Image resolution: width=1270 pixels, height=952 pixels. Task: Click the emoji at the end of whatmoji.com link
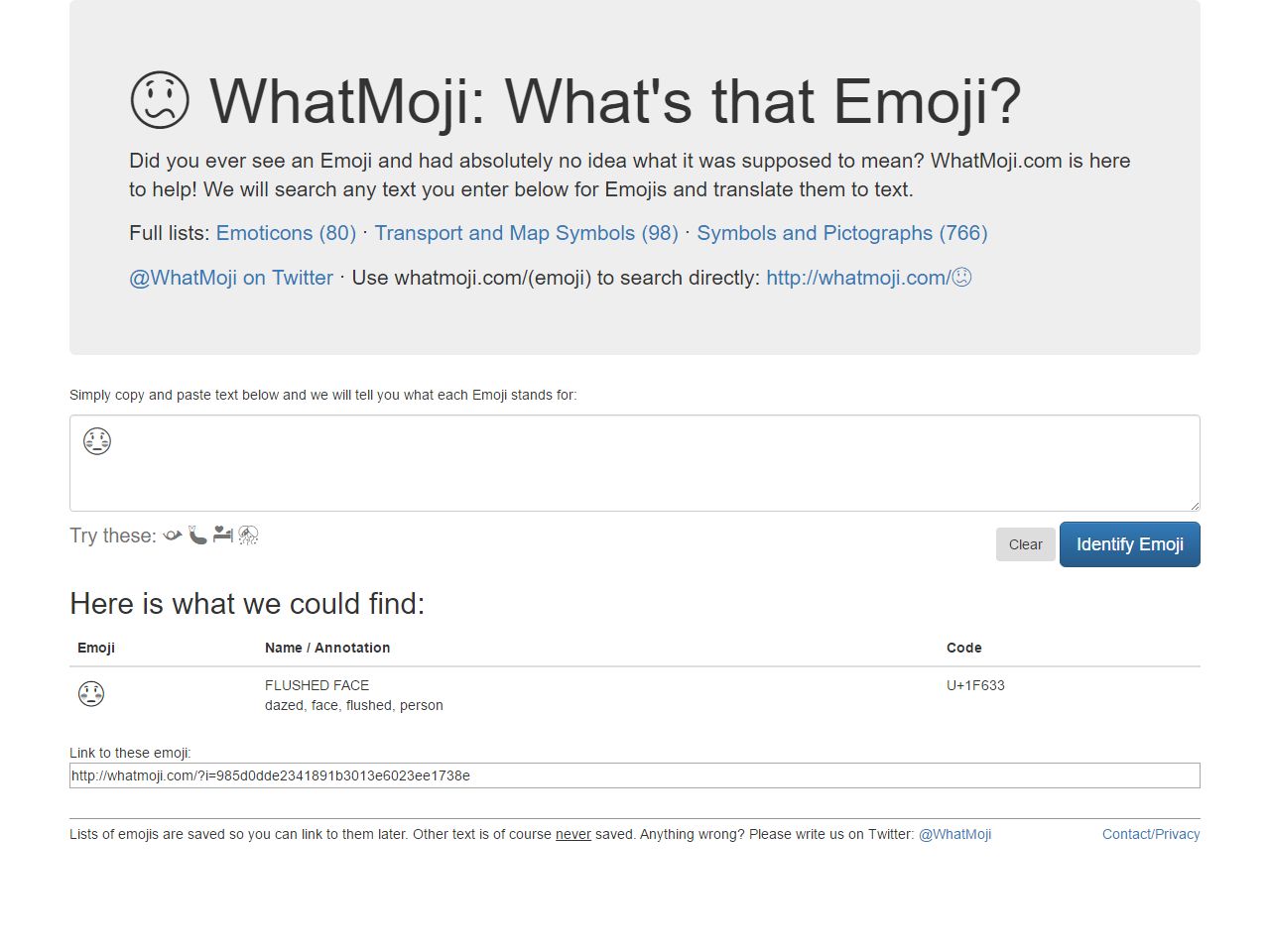961,278
